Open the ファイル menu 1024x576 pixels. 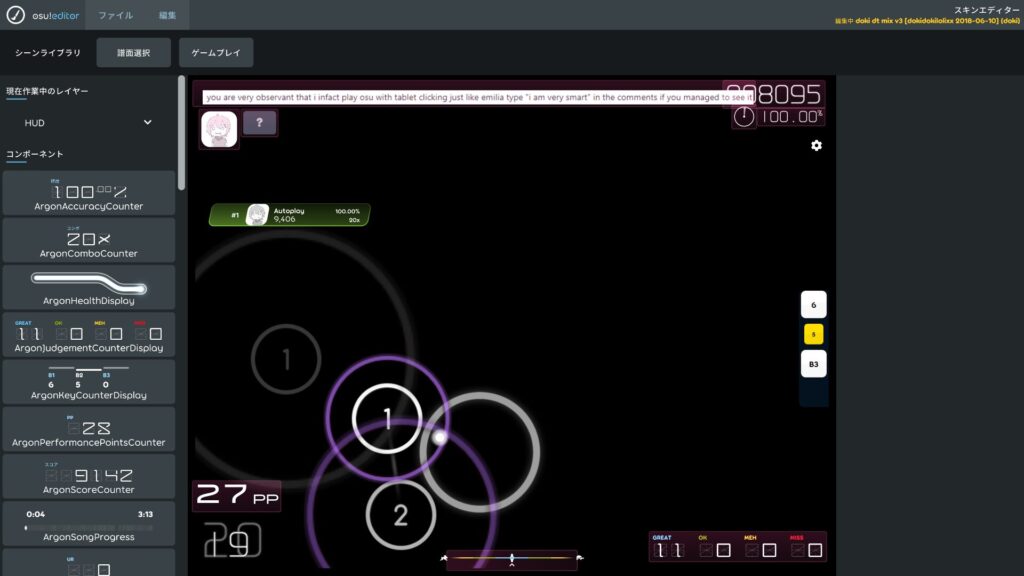(115, 15)
